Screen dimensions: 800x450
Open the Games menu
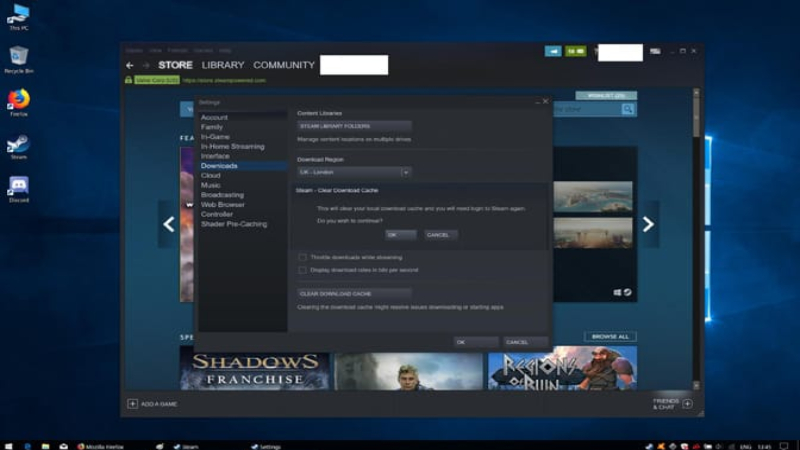(x=203, y=51)
